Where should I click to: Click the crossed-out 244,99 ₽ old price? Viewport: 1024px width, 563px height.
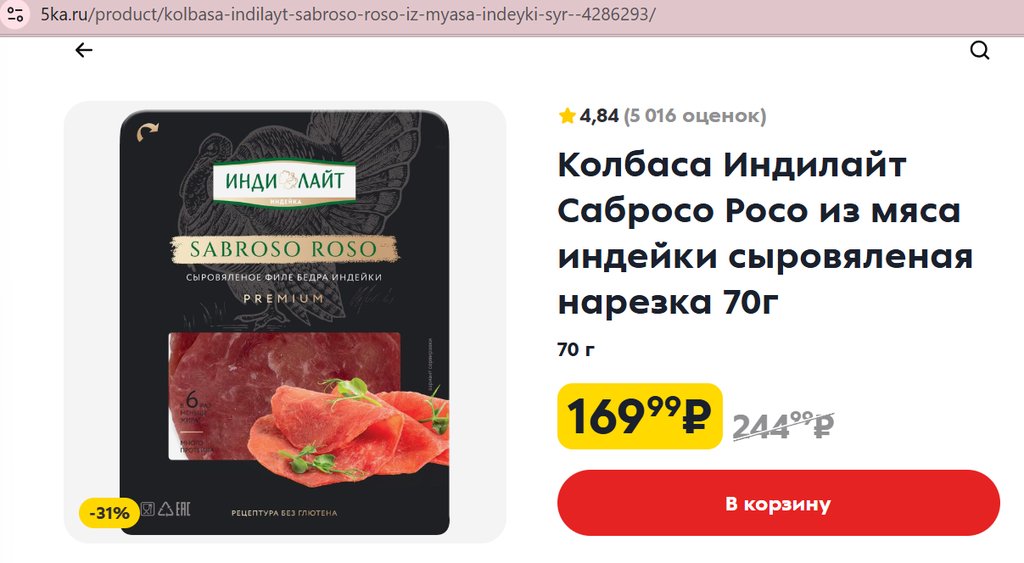pos(783,426)
